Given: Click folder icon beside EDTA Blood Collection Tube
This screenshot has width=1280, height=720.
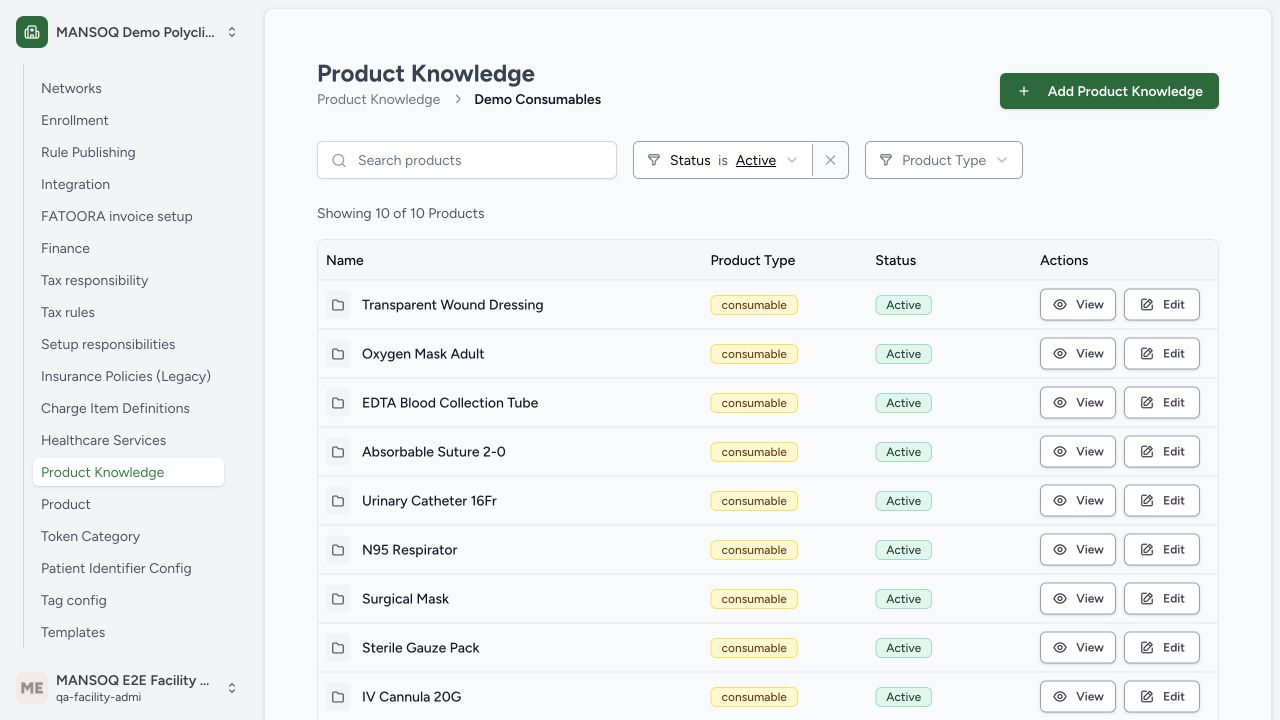Looking at the screenshot, I should click(x=338, y=403).
